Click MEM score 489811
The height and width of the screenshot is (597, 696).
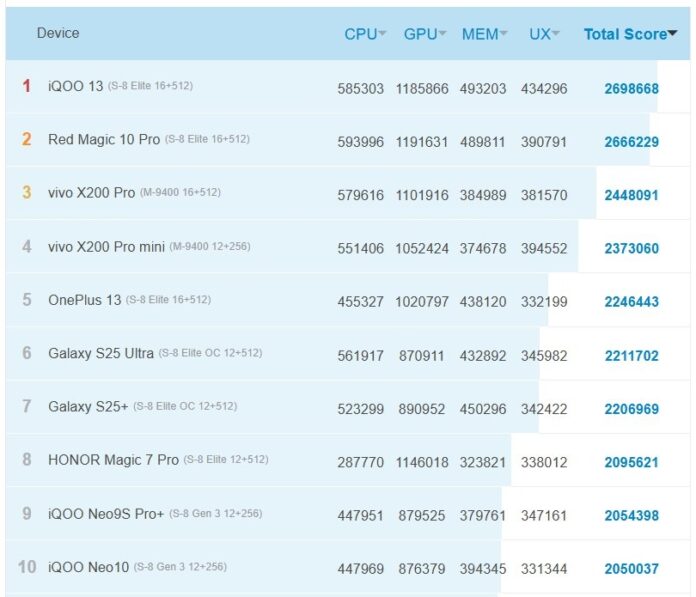tap(483, 142)
